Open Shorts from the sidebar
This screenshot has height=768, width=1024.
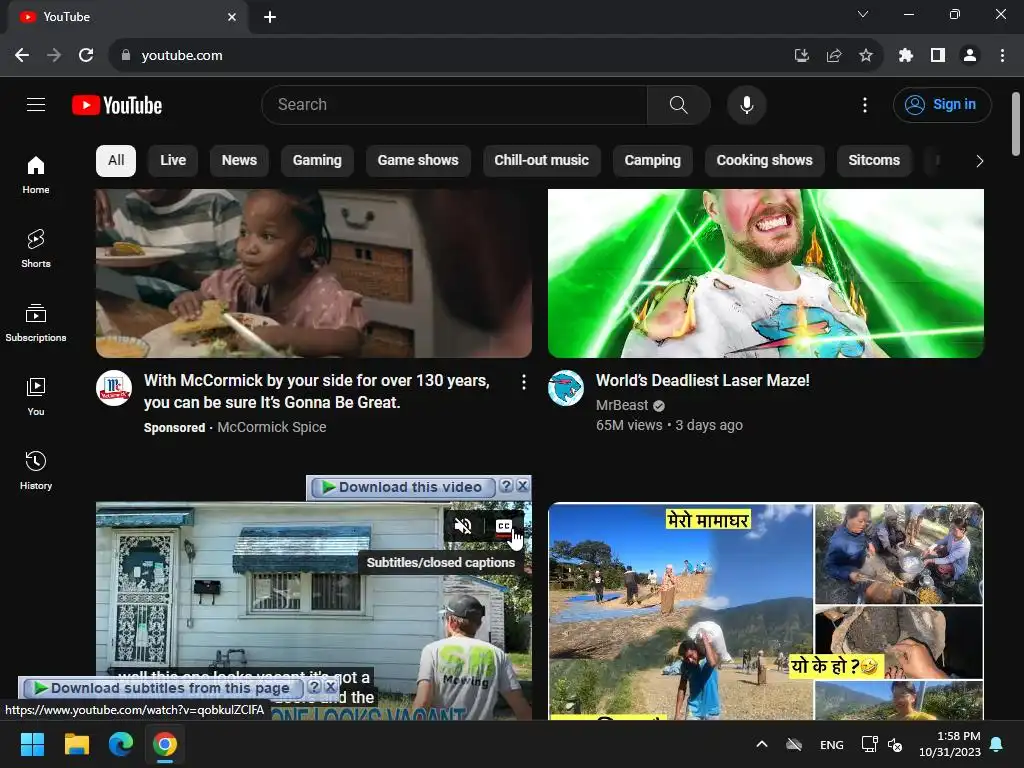pos(36,249)
